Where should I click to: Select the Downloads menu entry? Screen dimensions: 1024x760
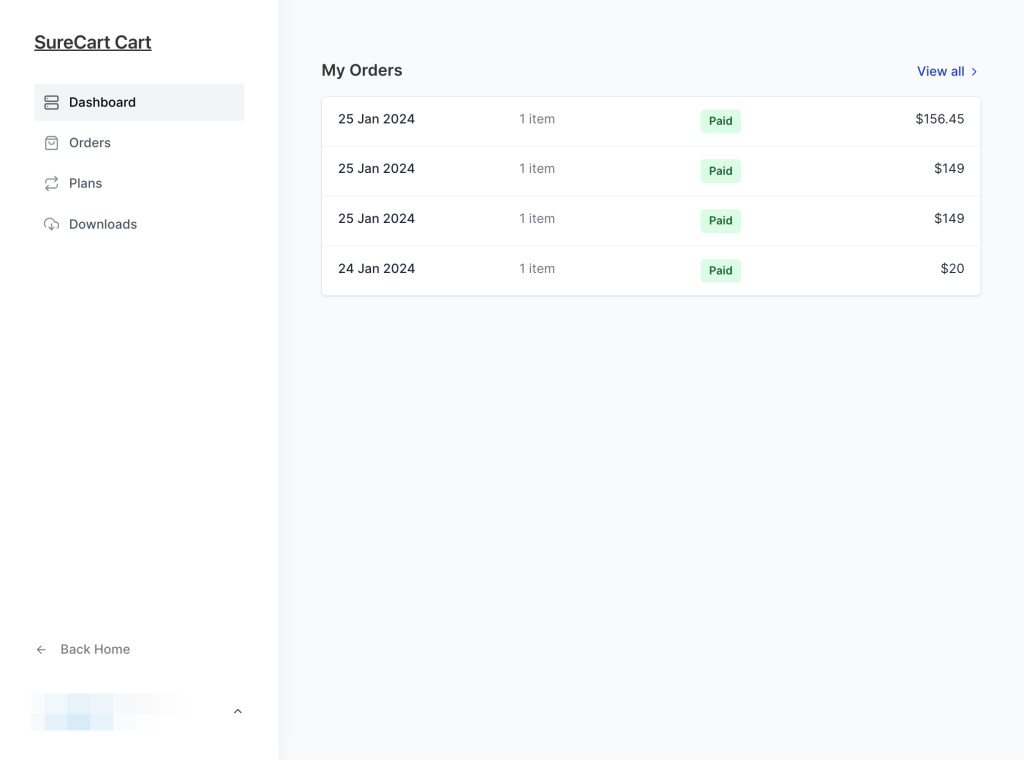[x=102, y=224]
